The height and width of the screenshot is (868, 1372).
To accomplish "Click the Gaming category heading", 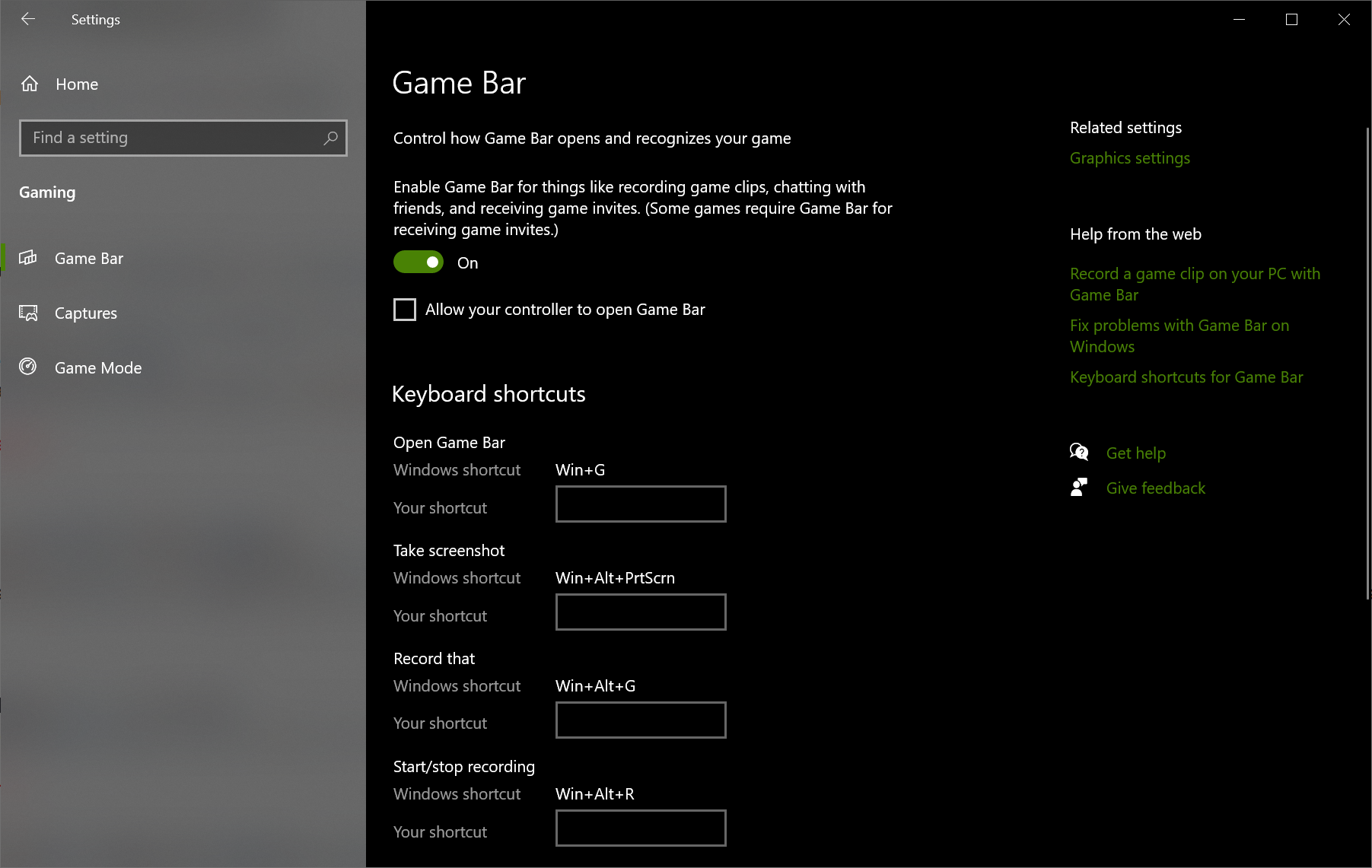I will click(47, 192).
